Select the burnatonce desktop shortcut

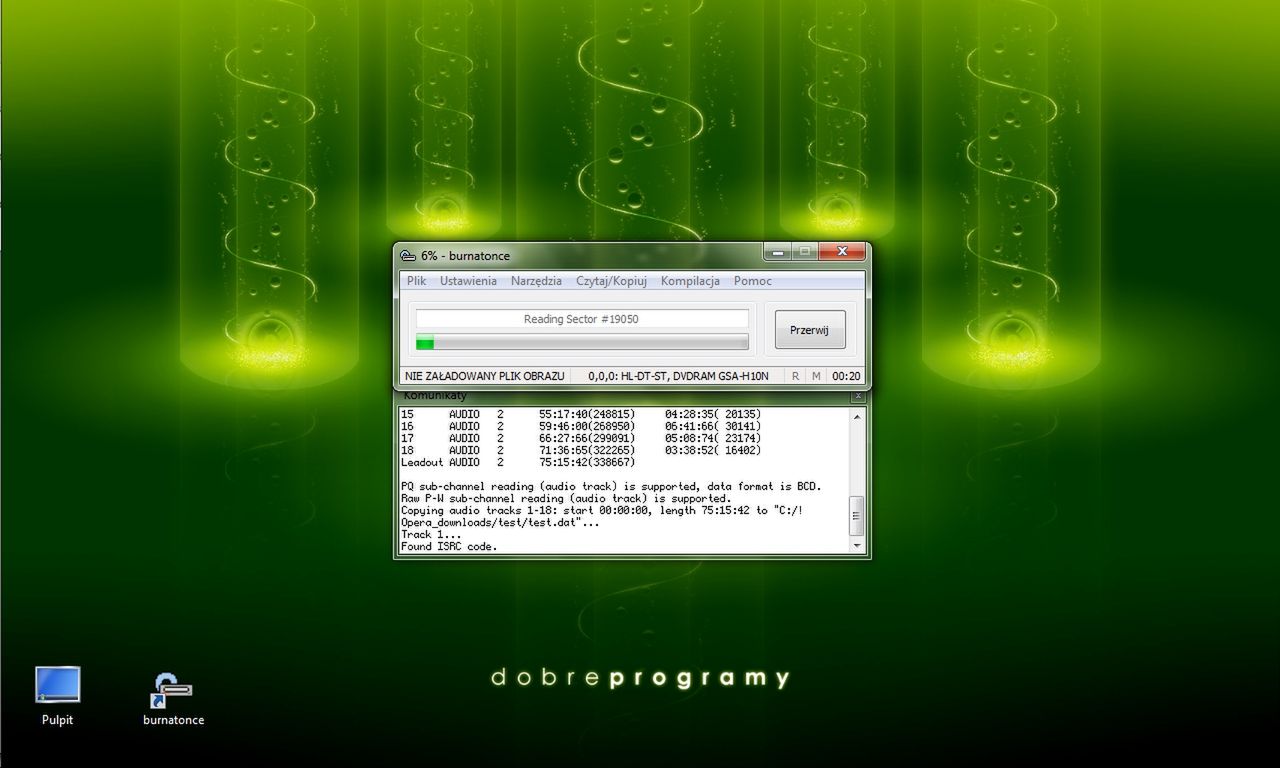(x=173, y=698)
